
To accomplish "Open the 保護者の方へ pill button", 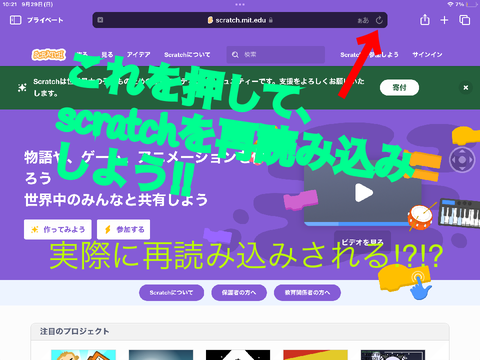I will tap(239, 293).
